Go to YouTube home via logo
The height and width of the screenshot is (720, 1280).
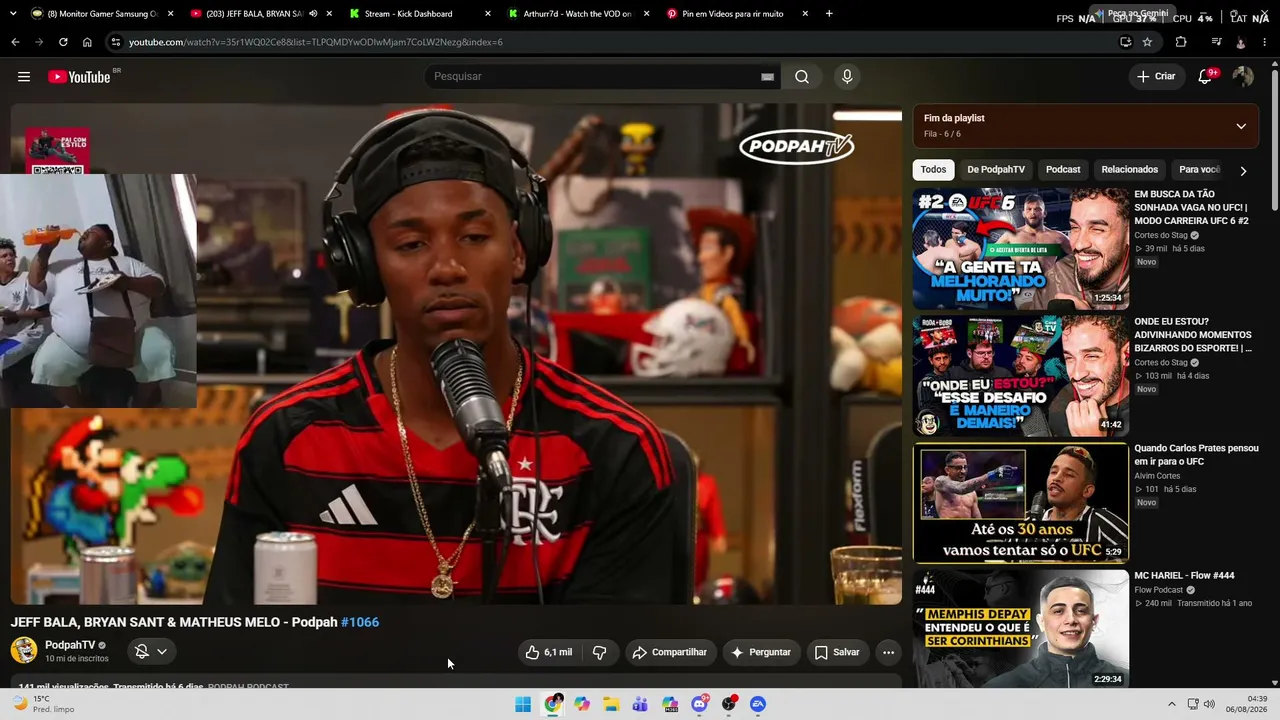(x=80, y=77)
